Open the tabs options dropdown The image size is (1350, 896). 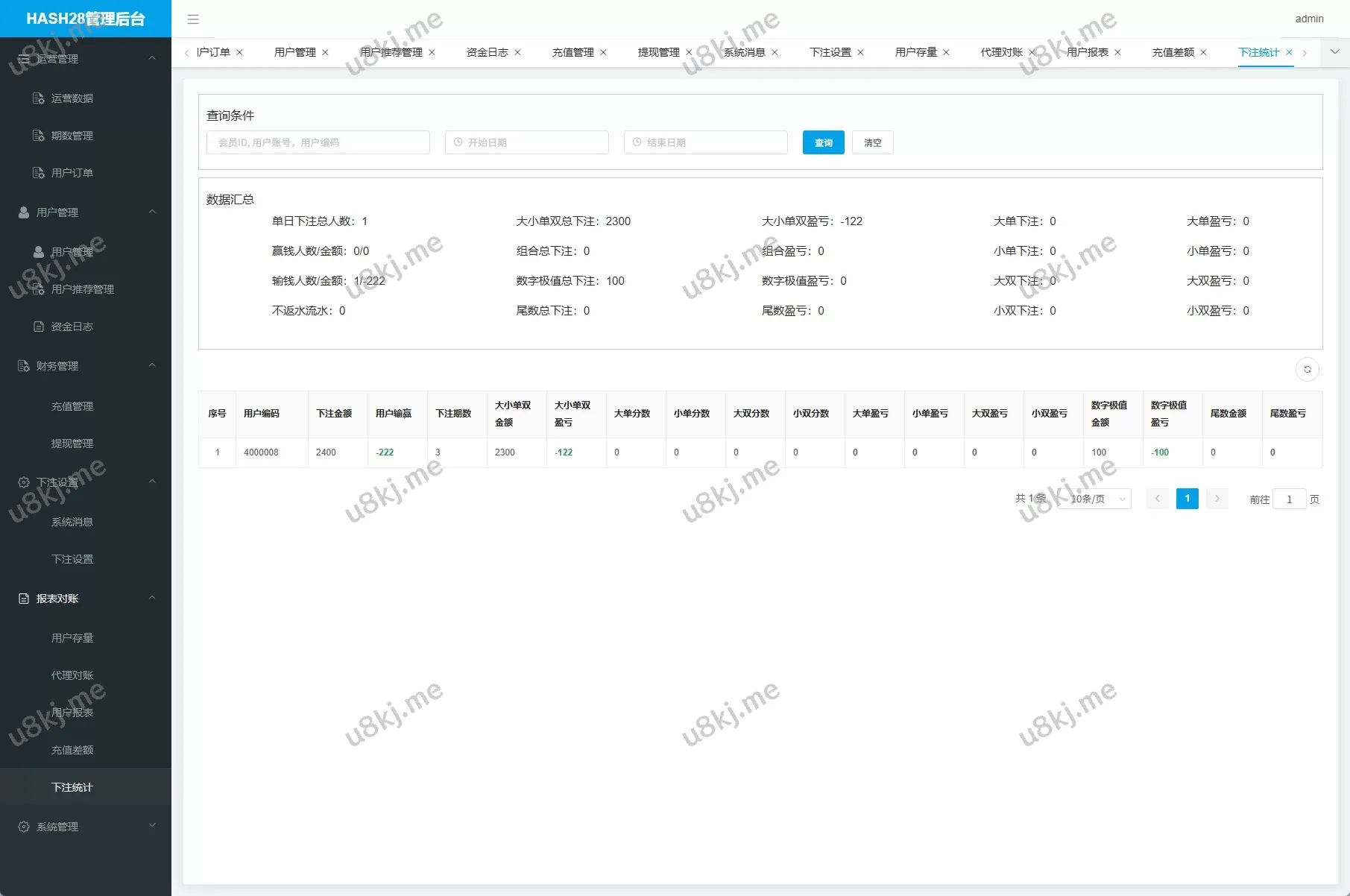pyautogui.click(x=1334, y=52)
